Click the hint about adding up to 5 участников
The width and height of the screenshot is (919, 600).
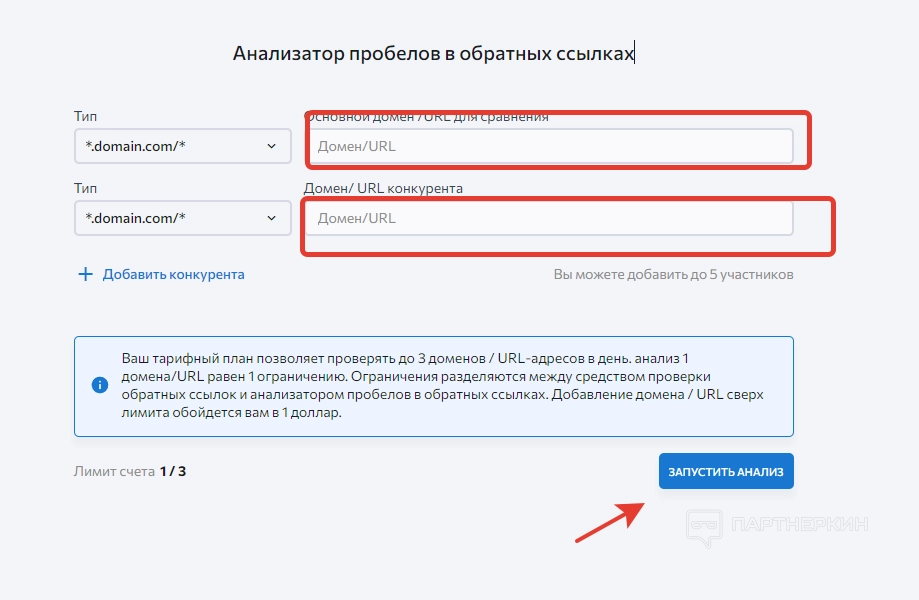click(673, 274)
